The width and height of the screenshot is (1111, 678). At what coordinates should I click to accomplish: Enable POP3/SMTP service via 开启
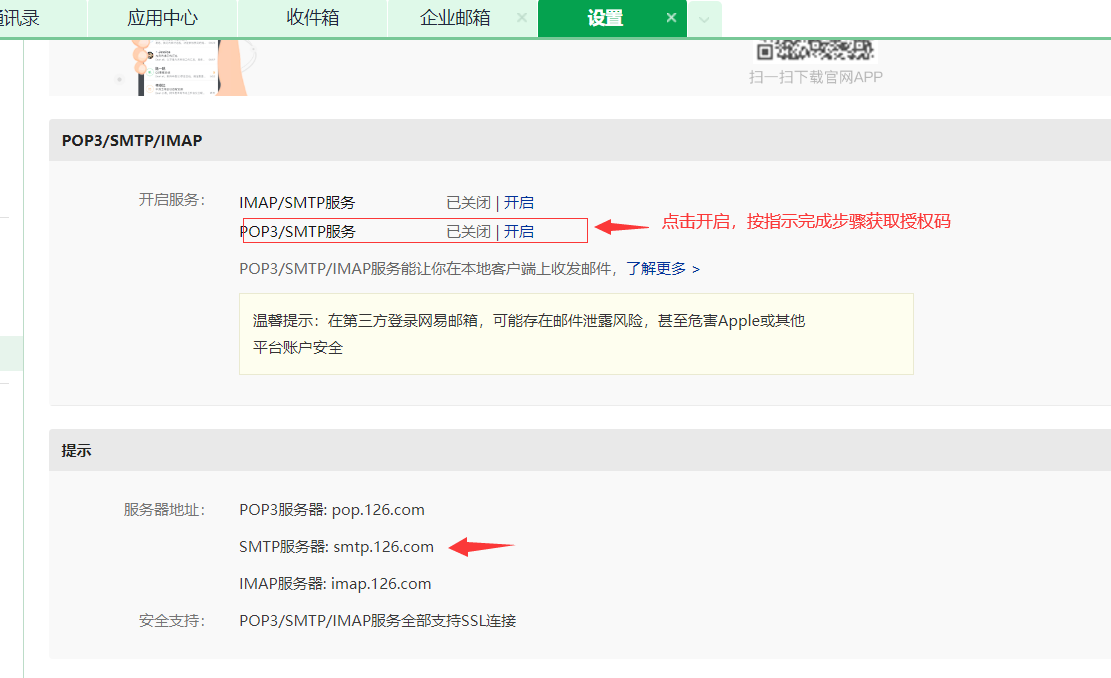click(519, 232)
